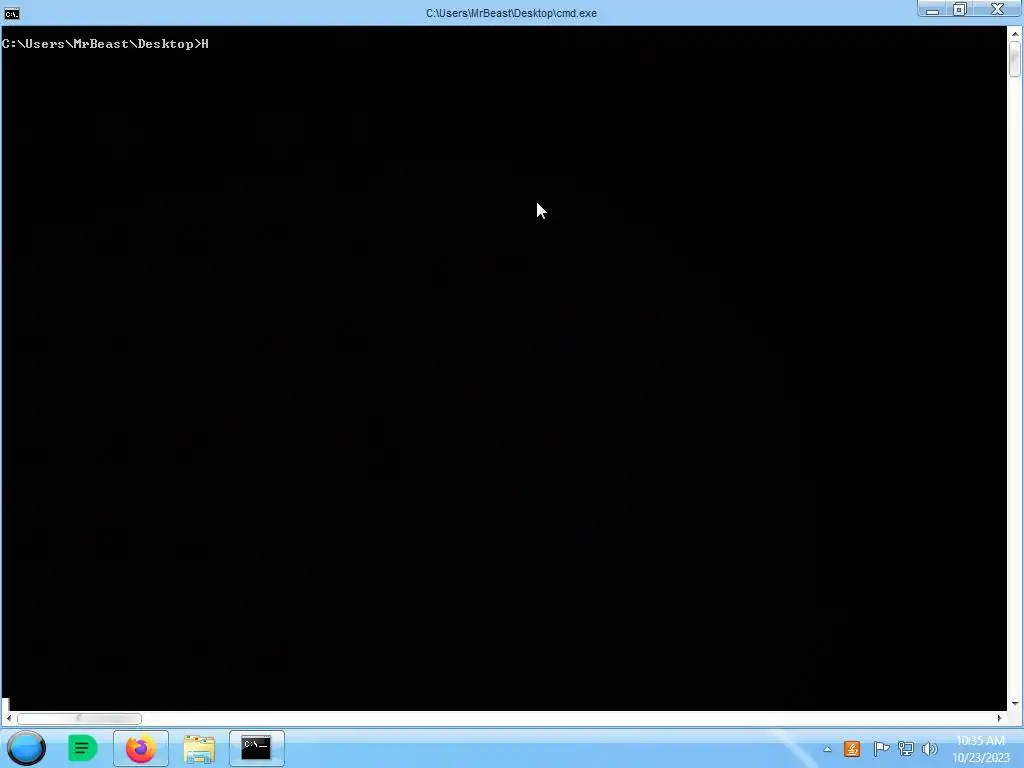Viewport: 1024px width, 768px height.
Task: Open the clock showing 10:35 AM
Action: coord(980,749)
